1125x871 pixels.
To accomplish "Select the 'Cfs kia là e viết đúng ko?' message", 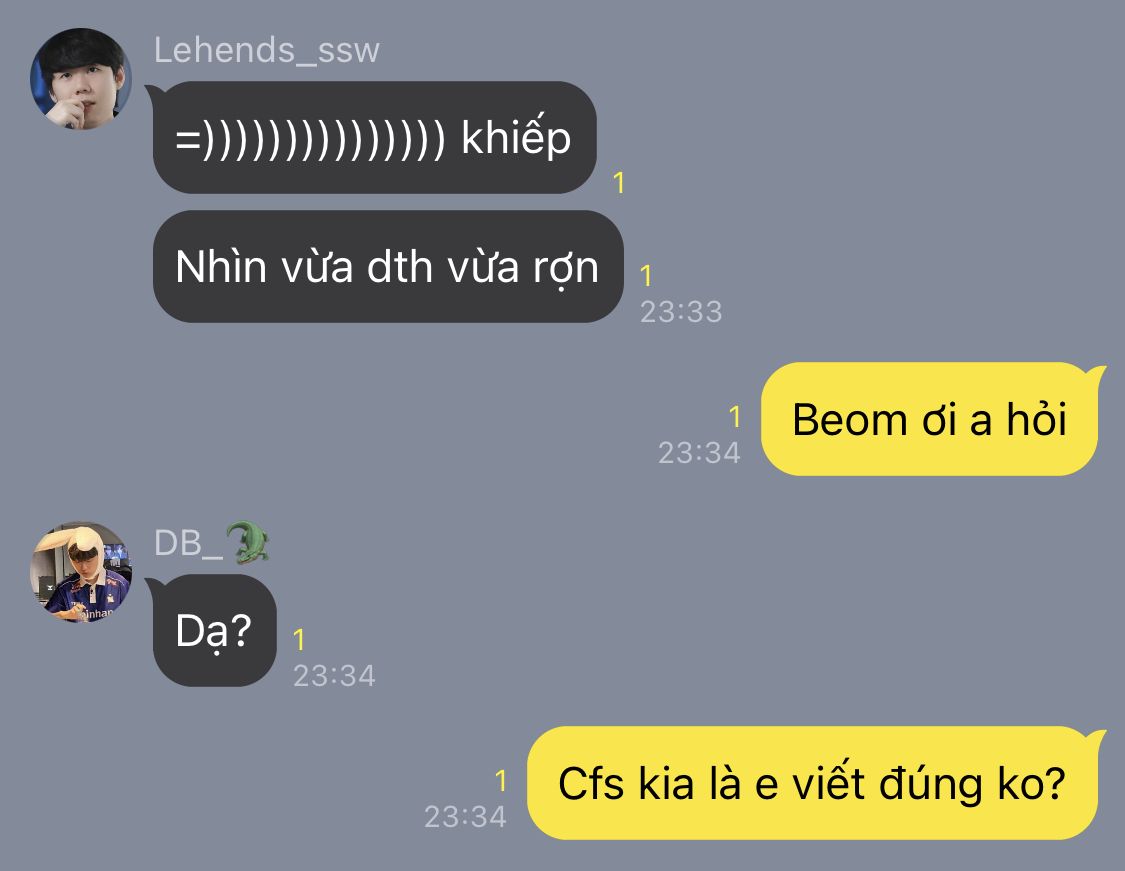I will coord(815,783).
